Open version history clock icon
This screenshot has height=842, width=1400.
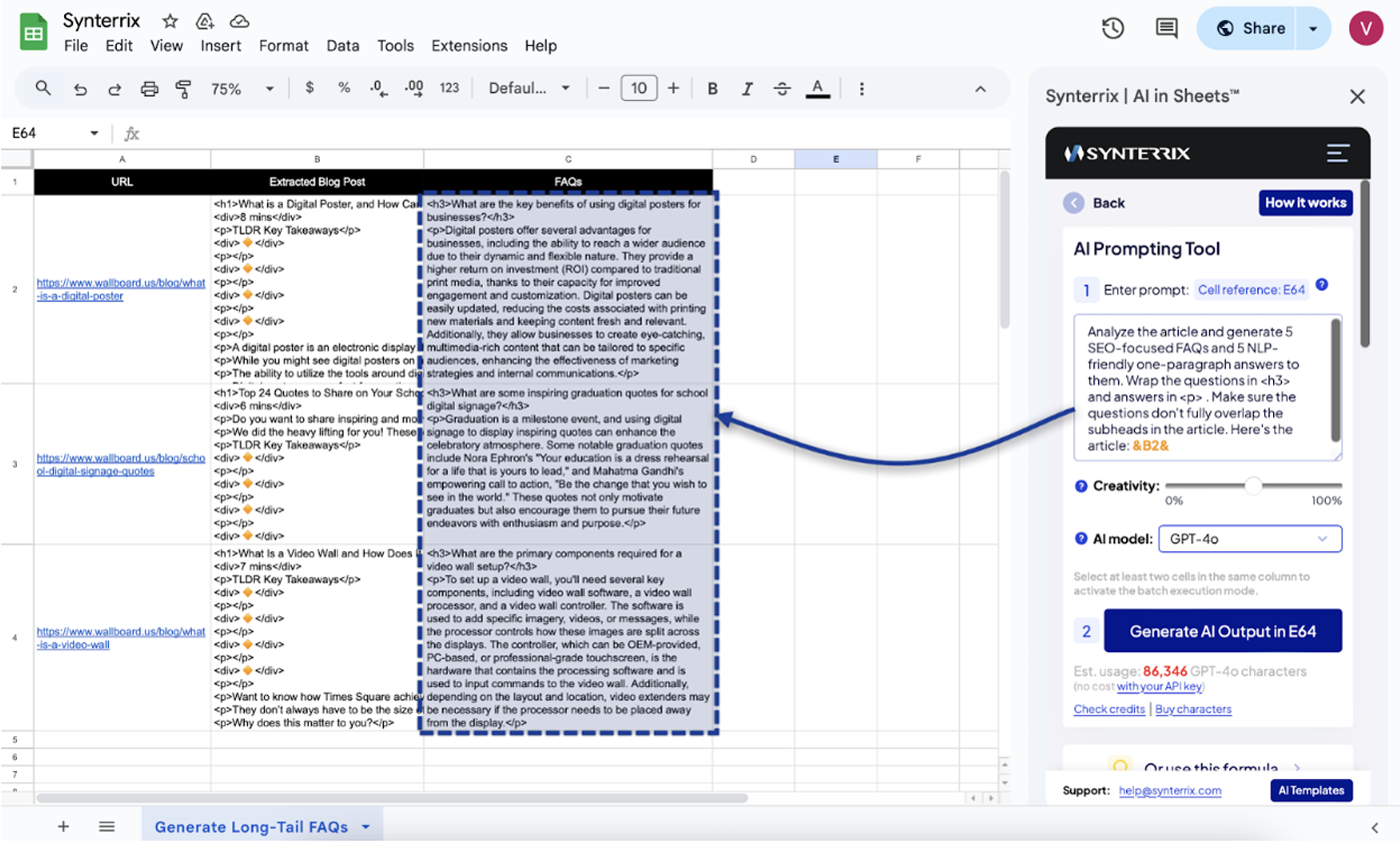[1112, 29]
